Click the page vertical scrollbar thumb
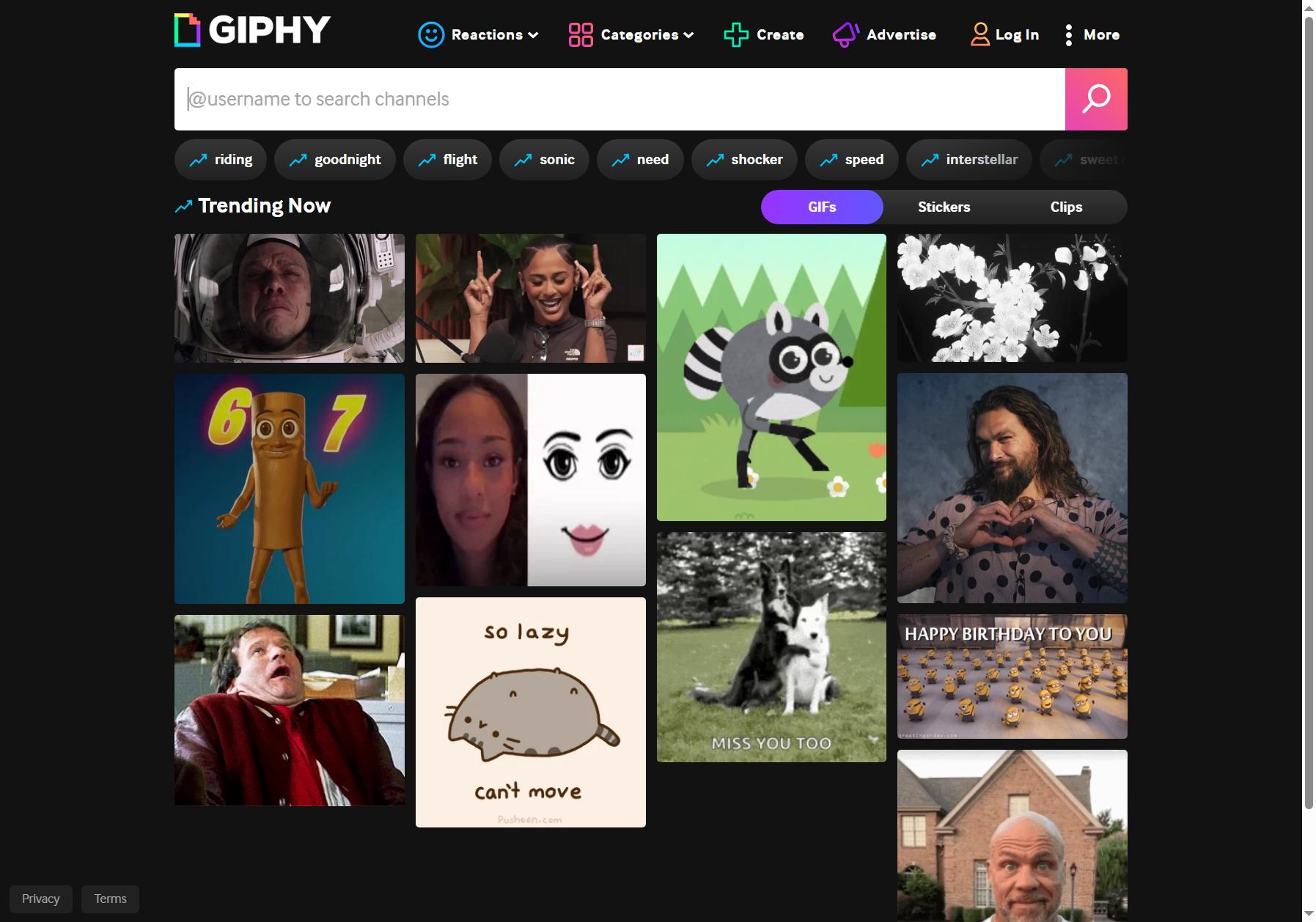The height and width of the screenshot is (922, 1316). click(x=1309, y=413)
